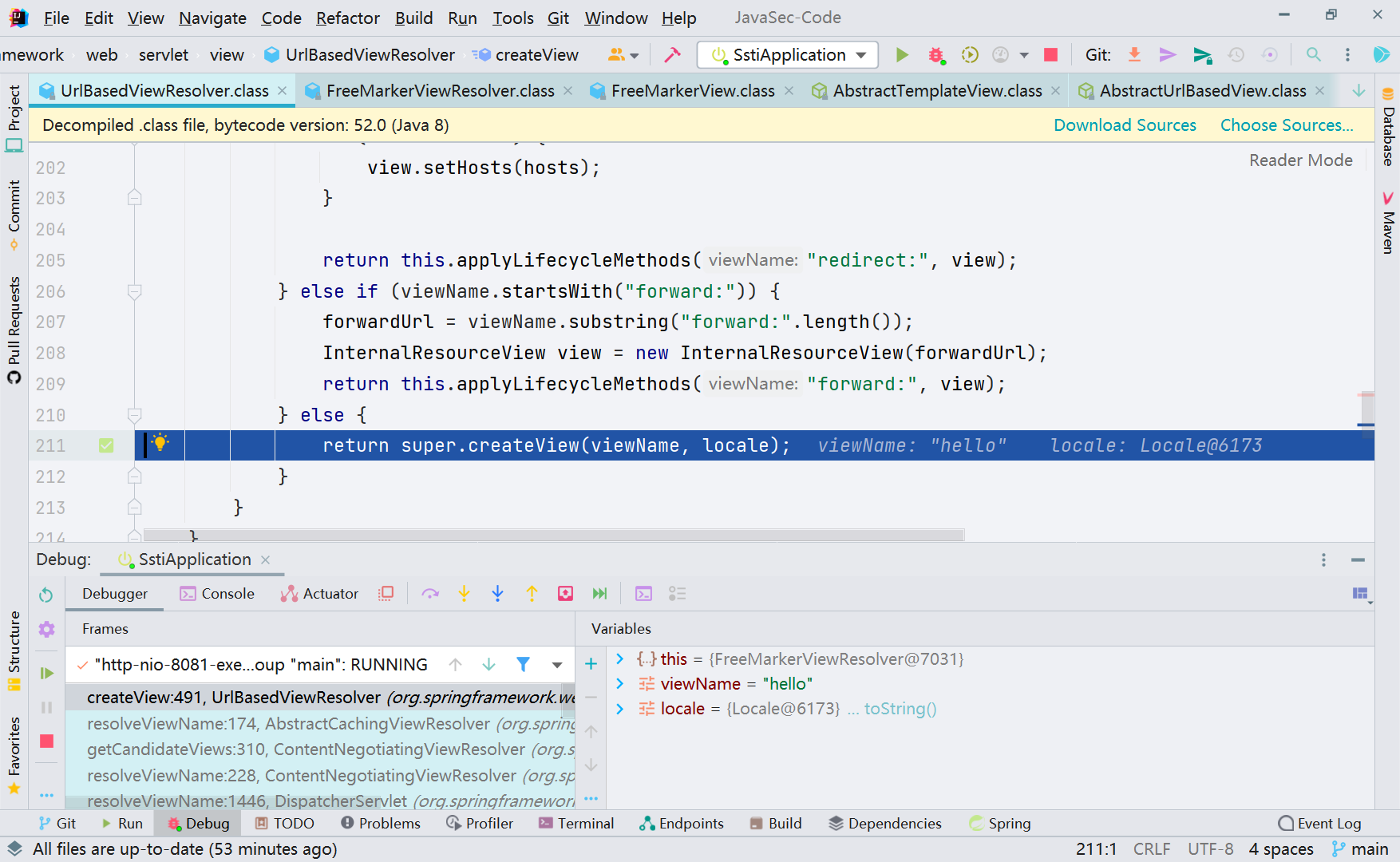Open the IDE more-actions kebab menu
Screen dimensions: 1400x862
(x=1347, y=55)
